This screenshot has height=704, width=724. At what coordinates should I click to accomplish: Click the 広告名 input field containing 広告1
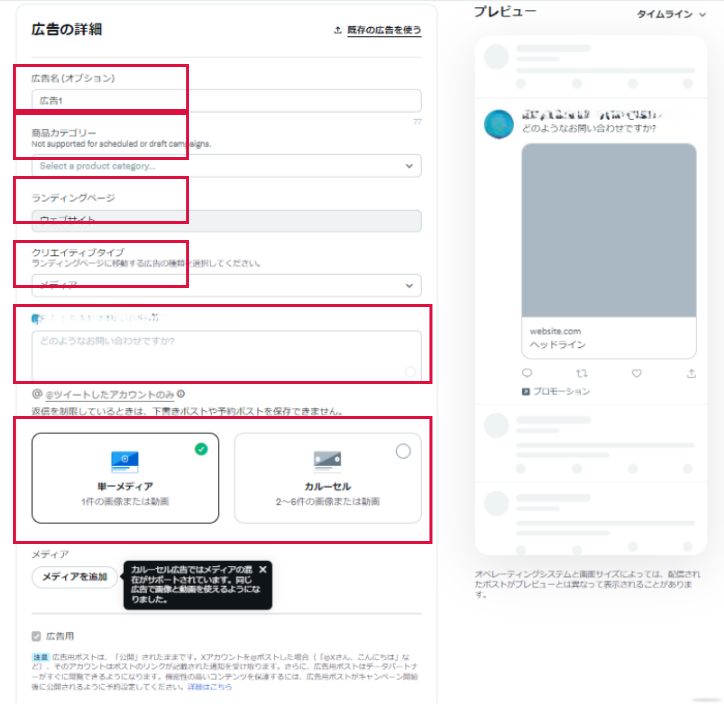[226, 100]
